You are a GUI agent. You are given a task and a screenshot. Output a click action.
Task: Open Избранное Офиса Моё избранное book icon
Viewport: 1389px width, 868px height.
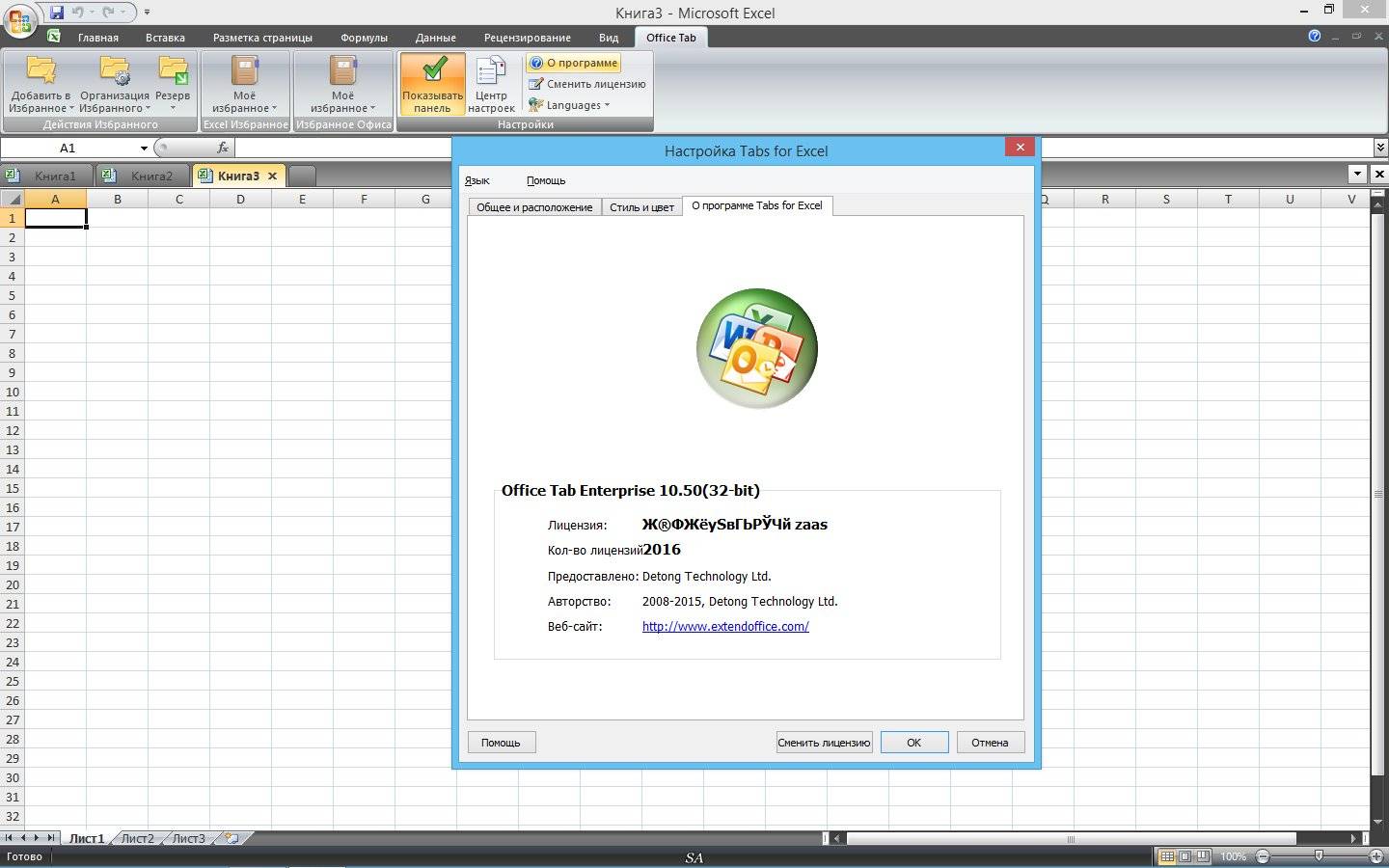point(342,70)
